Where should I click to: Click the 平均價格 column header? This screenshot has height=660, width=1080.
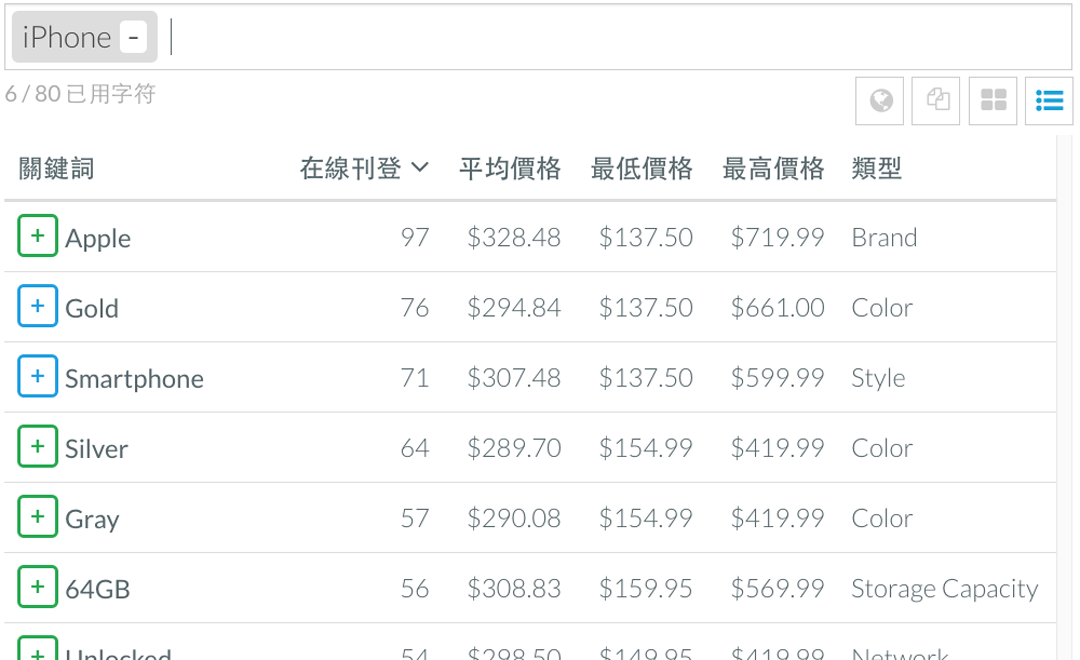click(510, 168)
